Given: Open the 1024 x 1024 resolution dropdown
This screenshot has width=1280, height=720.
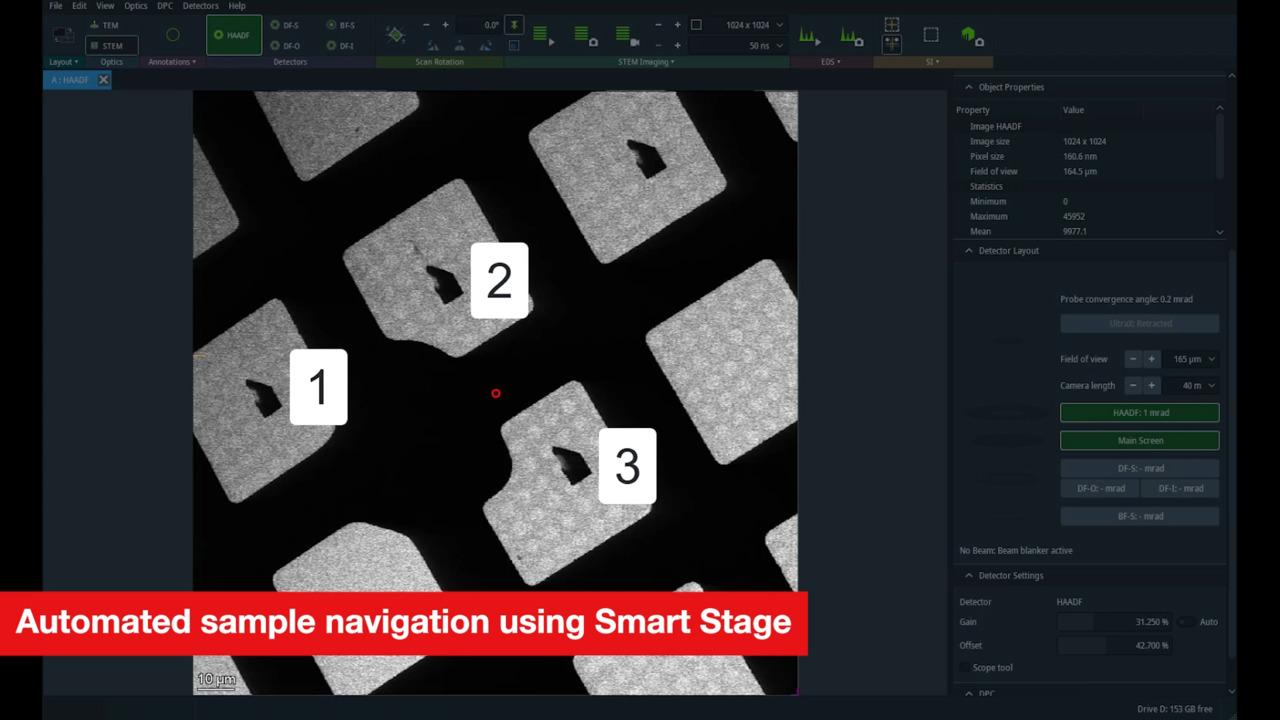Looking at the screenshot, I should click(755, 25).
